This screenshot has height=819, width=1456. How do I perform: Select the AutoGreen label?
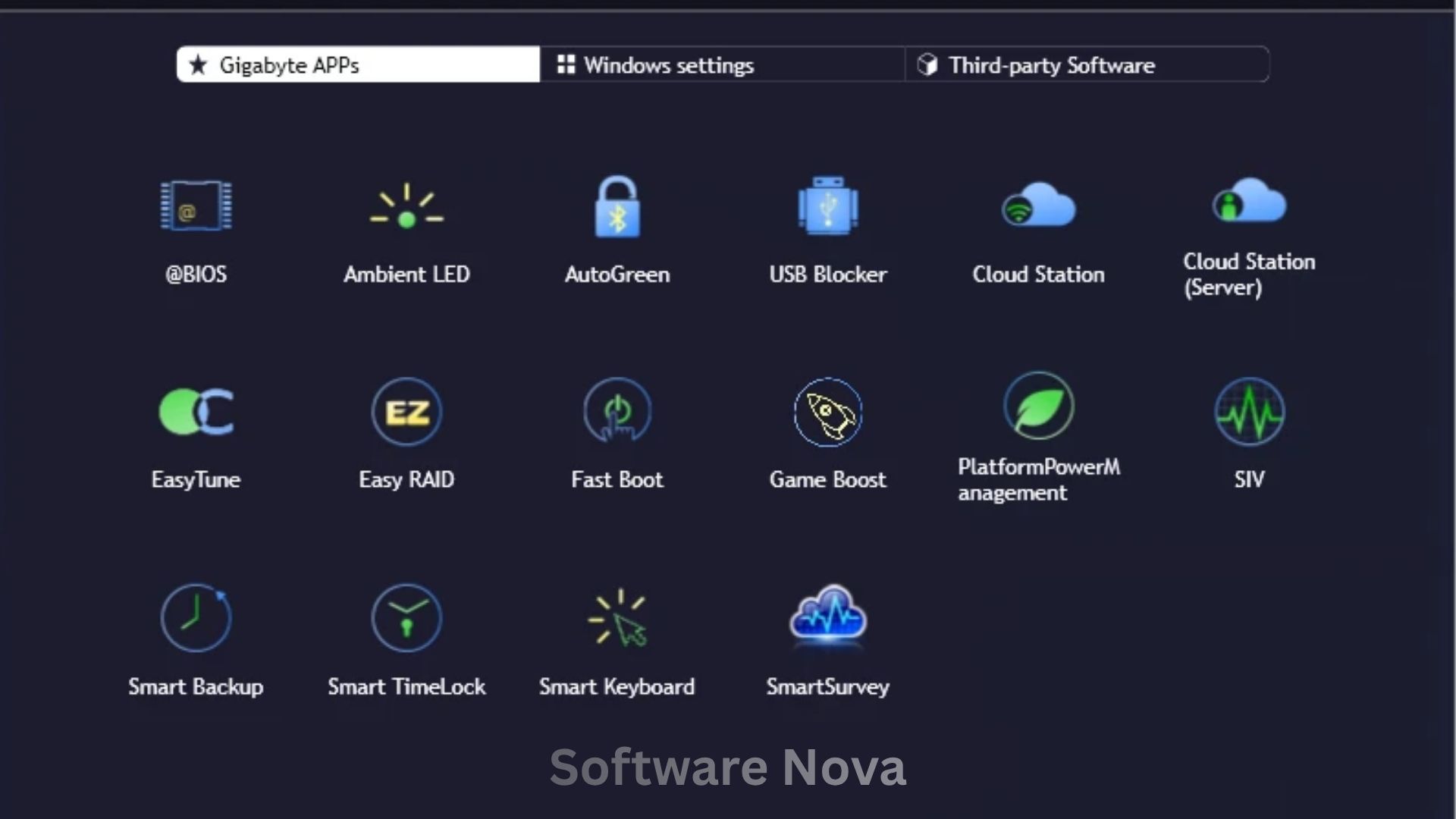pyautogui.click(x=617, y=274)
